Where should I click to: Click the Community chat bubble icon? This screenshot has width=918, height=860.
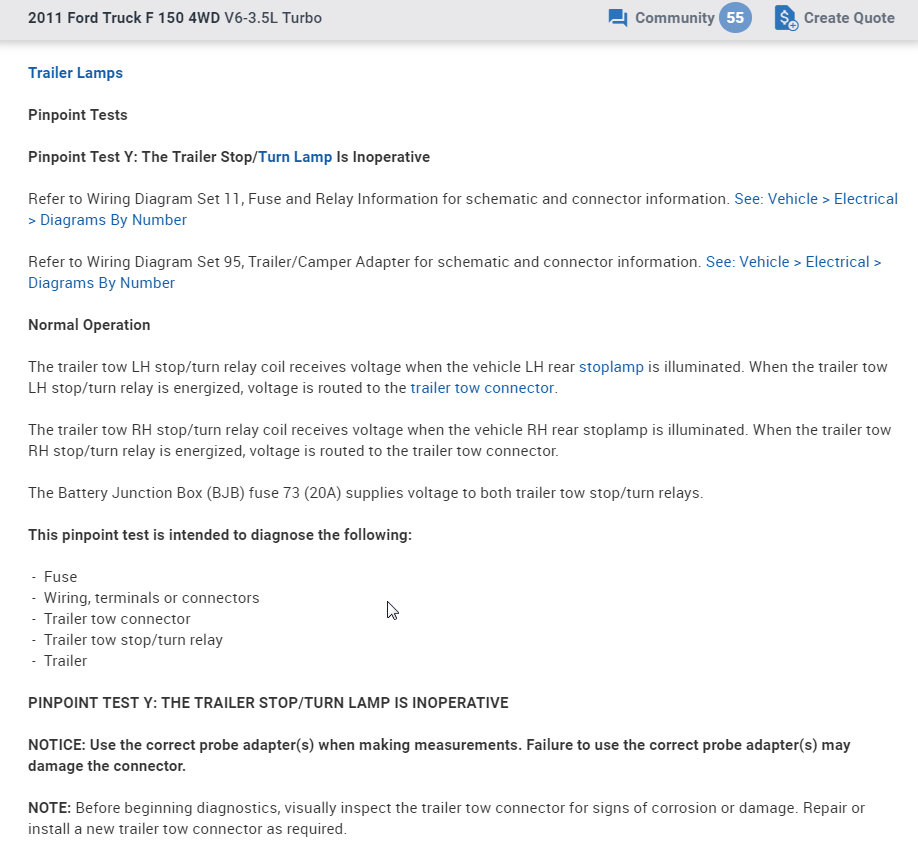point(617,18)
